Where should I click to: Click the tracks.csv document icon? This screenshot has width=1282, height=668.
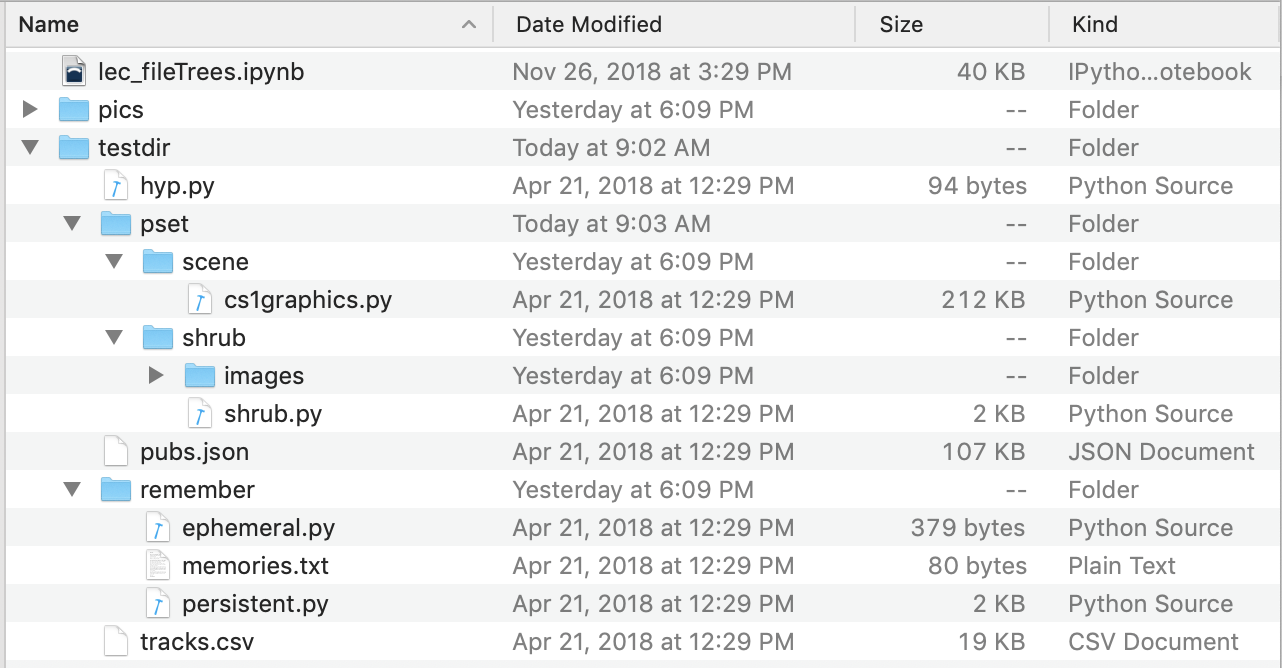[x=116, y=642]
